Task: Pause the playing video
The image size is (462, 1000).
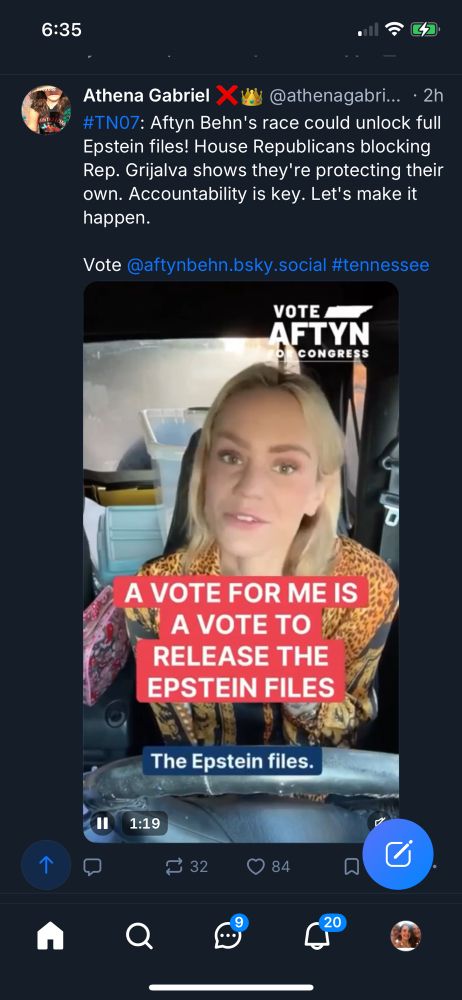Action: coord(102,823)
